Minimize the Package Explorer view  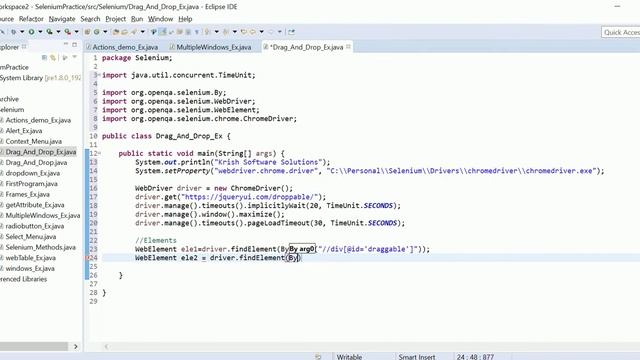(66, 44)
